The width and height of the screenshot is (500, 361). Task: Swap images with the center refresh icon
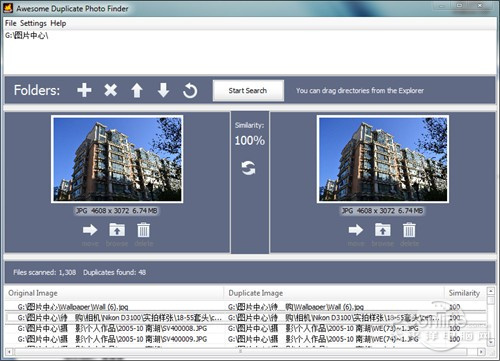coord(249,168)
